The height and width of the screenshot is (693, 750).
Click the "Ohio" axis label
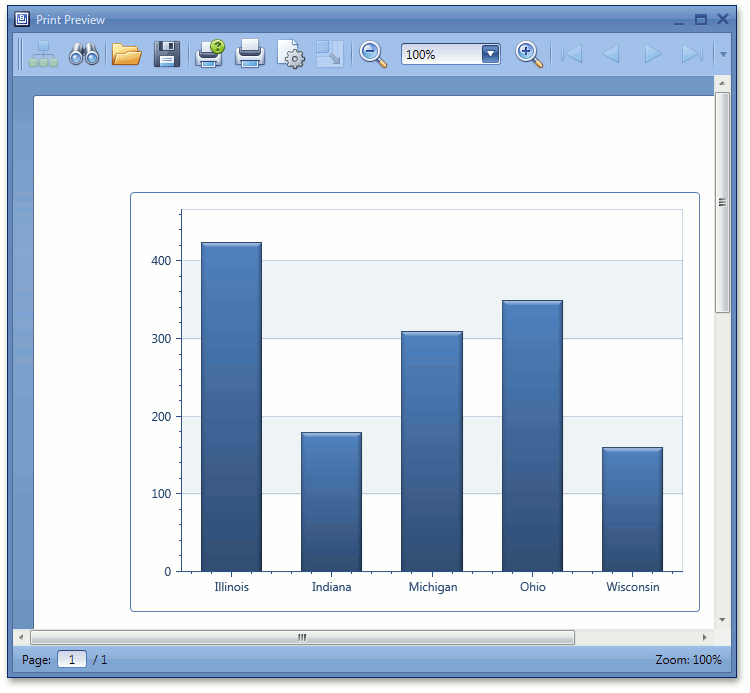pos(533,587)
